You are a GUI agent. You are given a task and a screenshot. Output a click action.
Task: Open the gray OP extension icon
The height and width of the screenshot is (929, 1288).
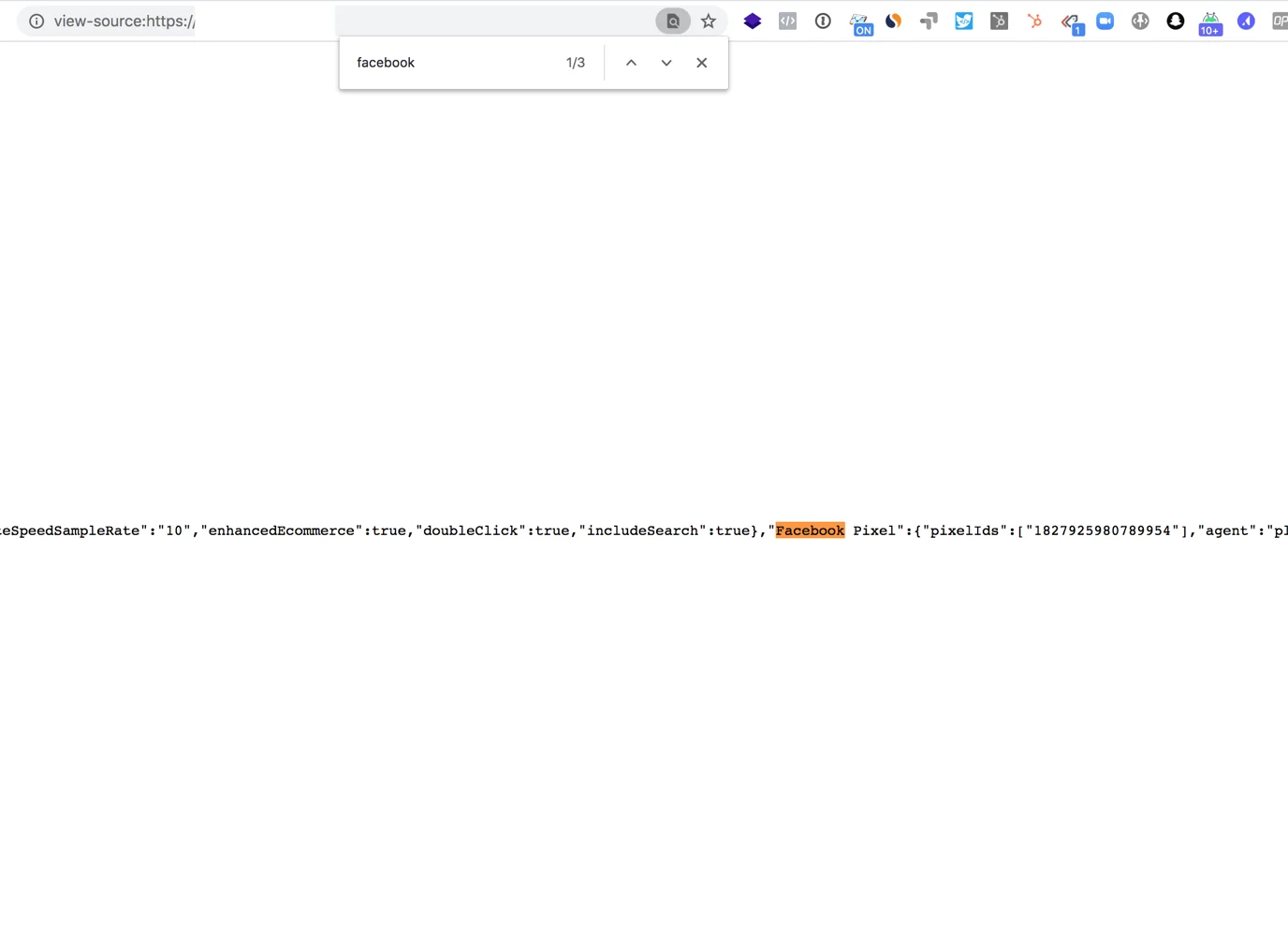click(1280, 21)
